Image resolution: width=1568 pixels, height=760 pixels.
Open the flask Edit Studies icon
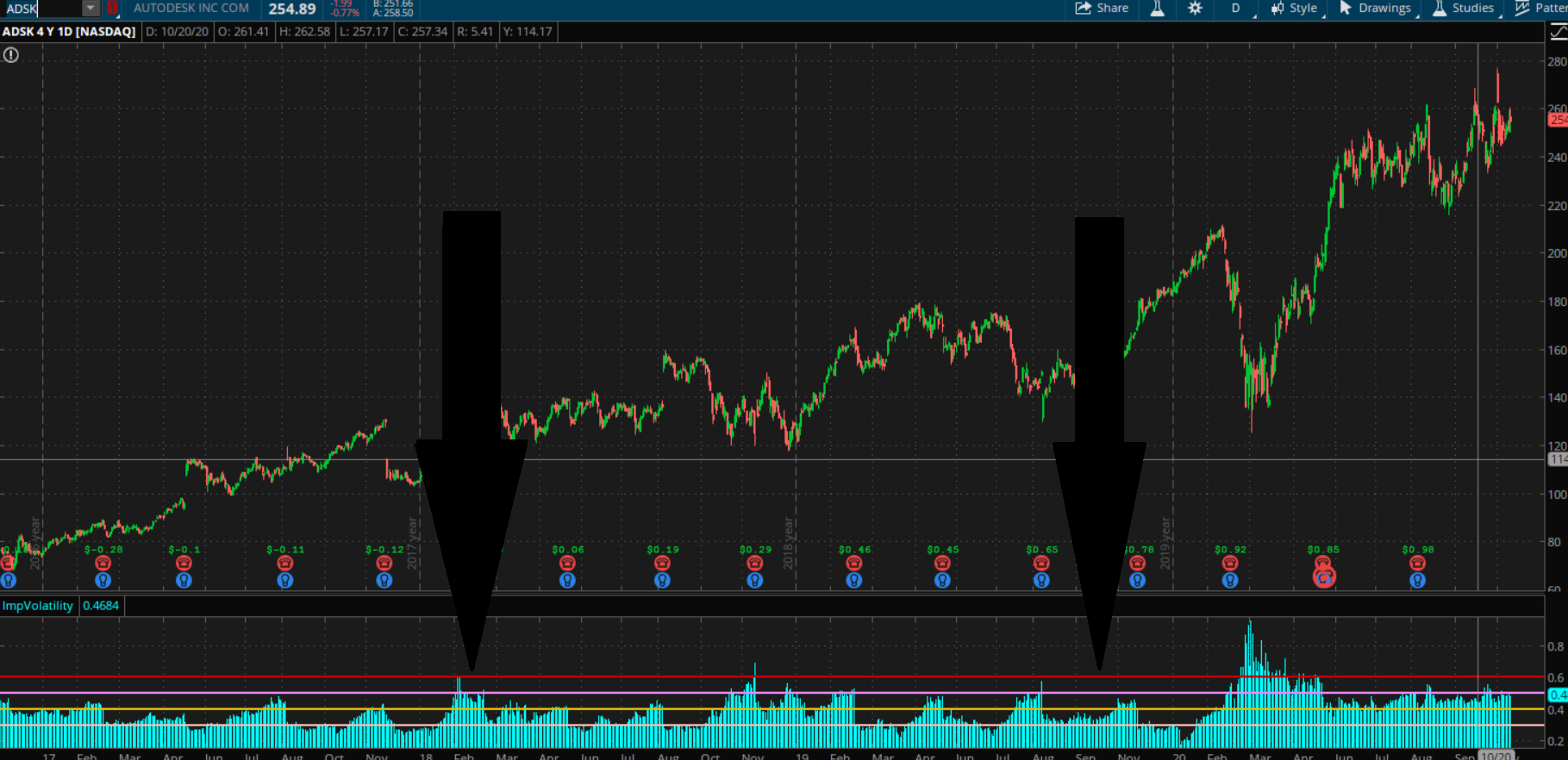1157,9
